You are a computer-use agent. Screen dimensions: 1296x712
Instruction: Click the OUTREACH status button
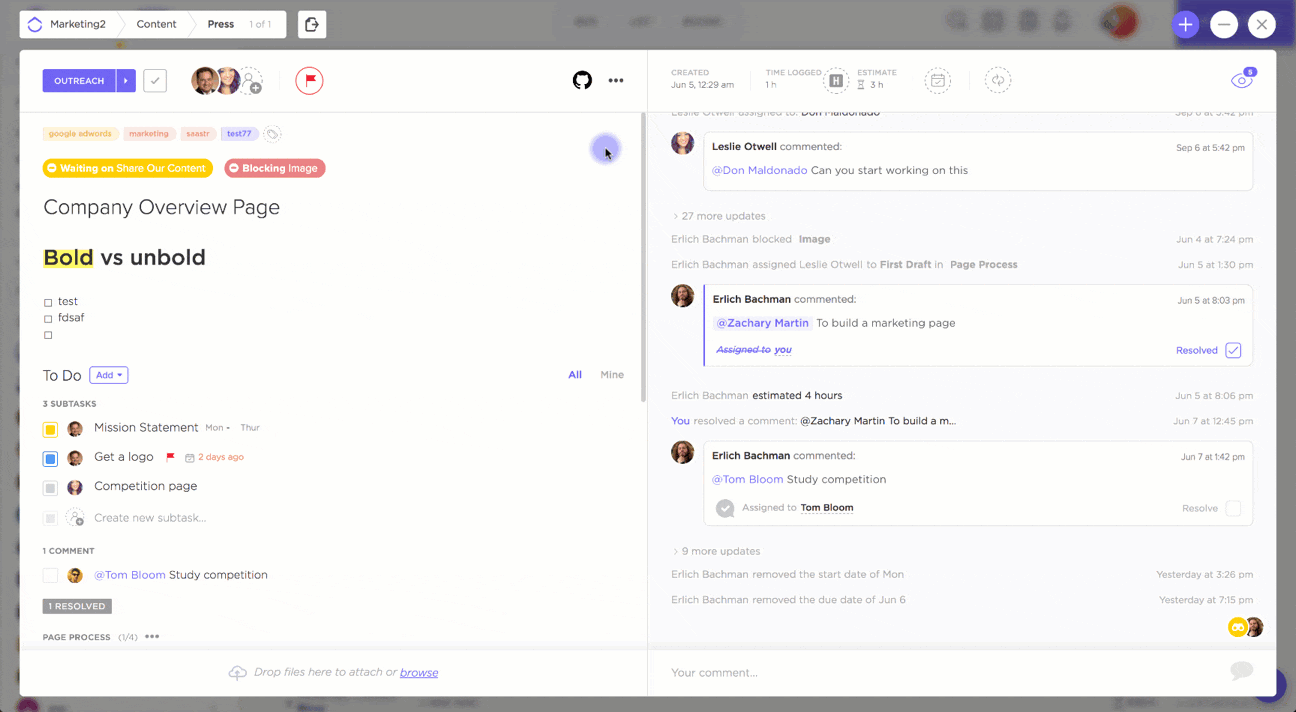point(79,81)
